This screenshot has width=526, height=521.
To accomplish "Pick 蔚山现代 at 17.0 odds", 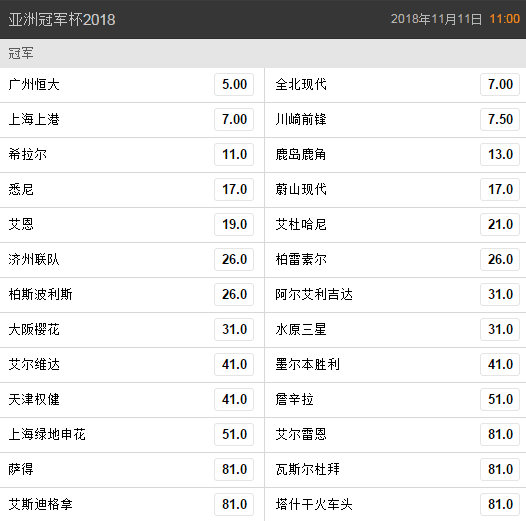I will tap(500, 190).
